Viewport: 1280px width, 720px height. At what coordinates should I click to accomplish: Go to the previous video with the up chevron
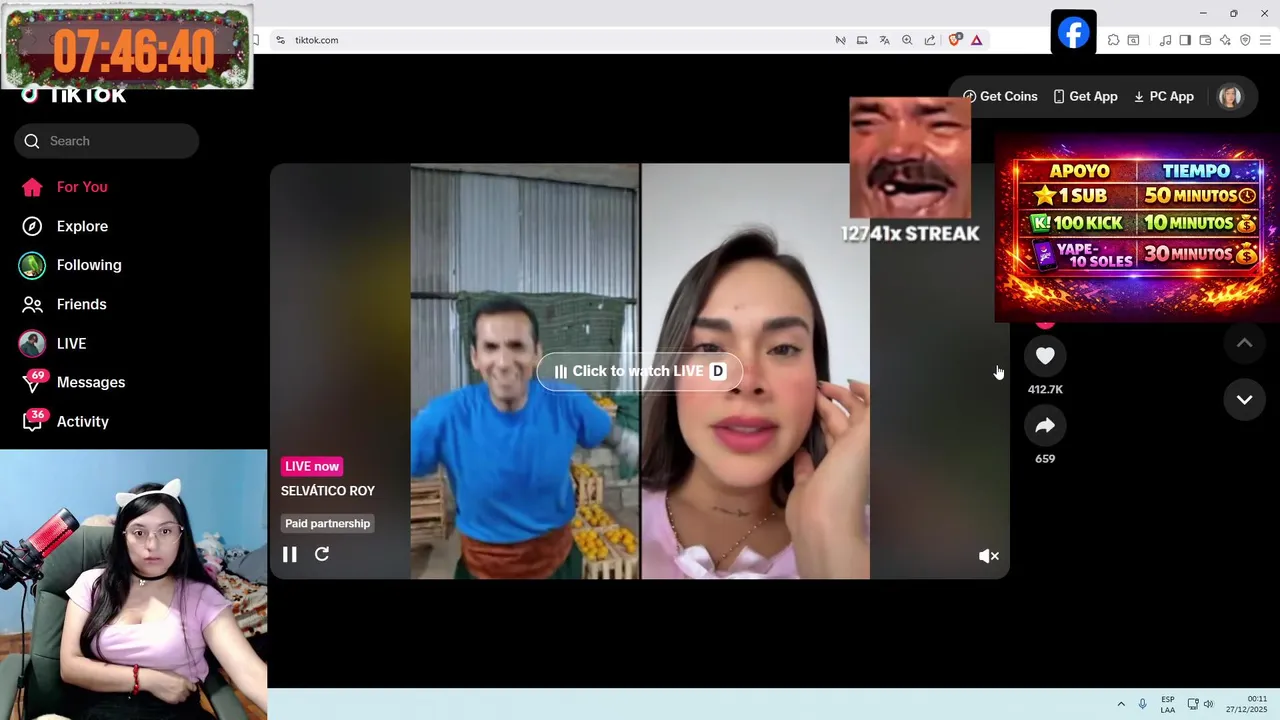[x=1244, y=343]
